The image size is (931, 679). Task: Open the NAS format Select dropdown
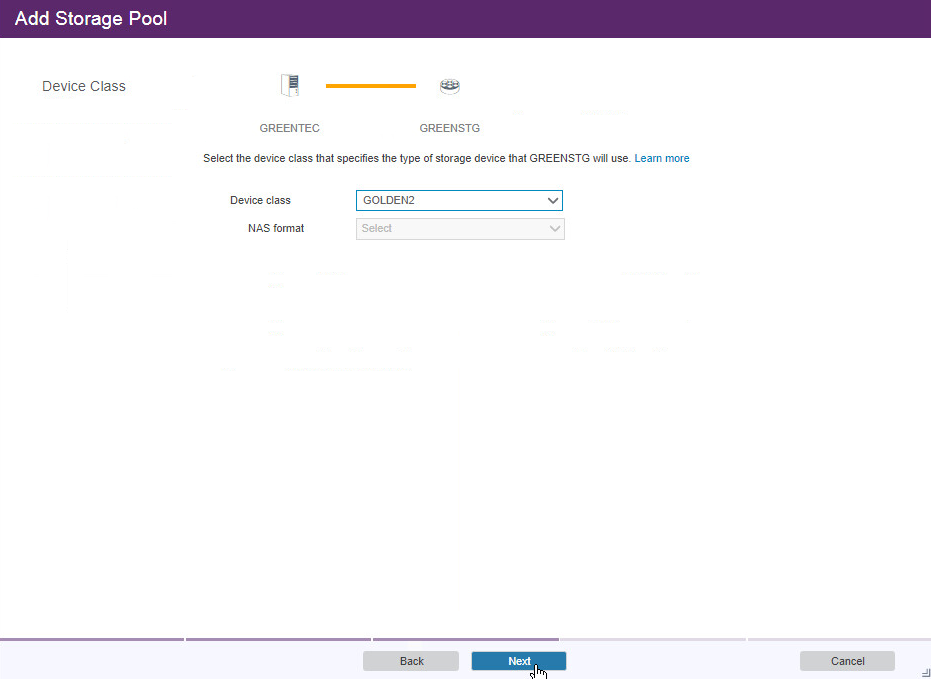[x=450, y=228]
